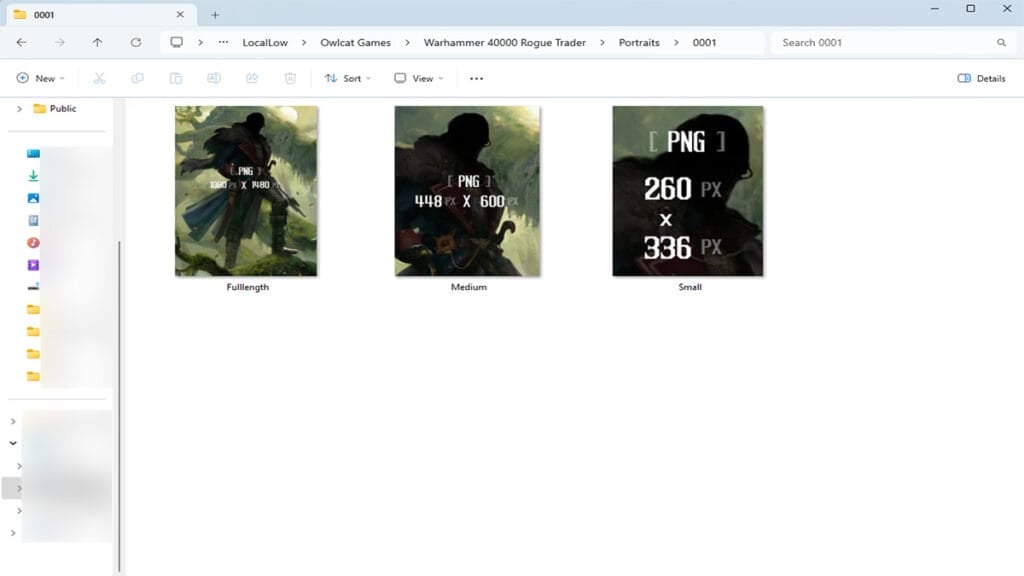Toggle the Details pane button
Screen dimensions: 1024x576
pyautogui.click(x=980, y=78)
